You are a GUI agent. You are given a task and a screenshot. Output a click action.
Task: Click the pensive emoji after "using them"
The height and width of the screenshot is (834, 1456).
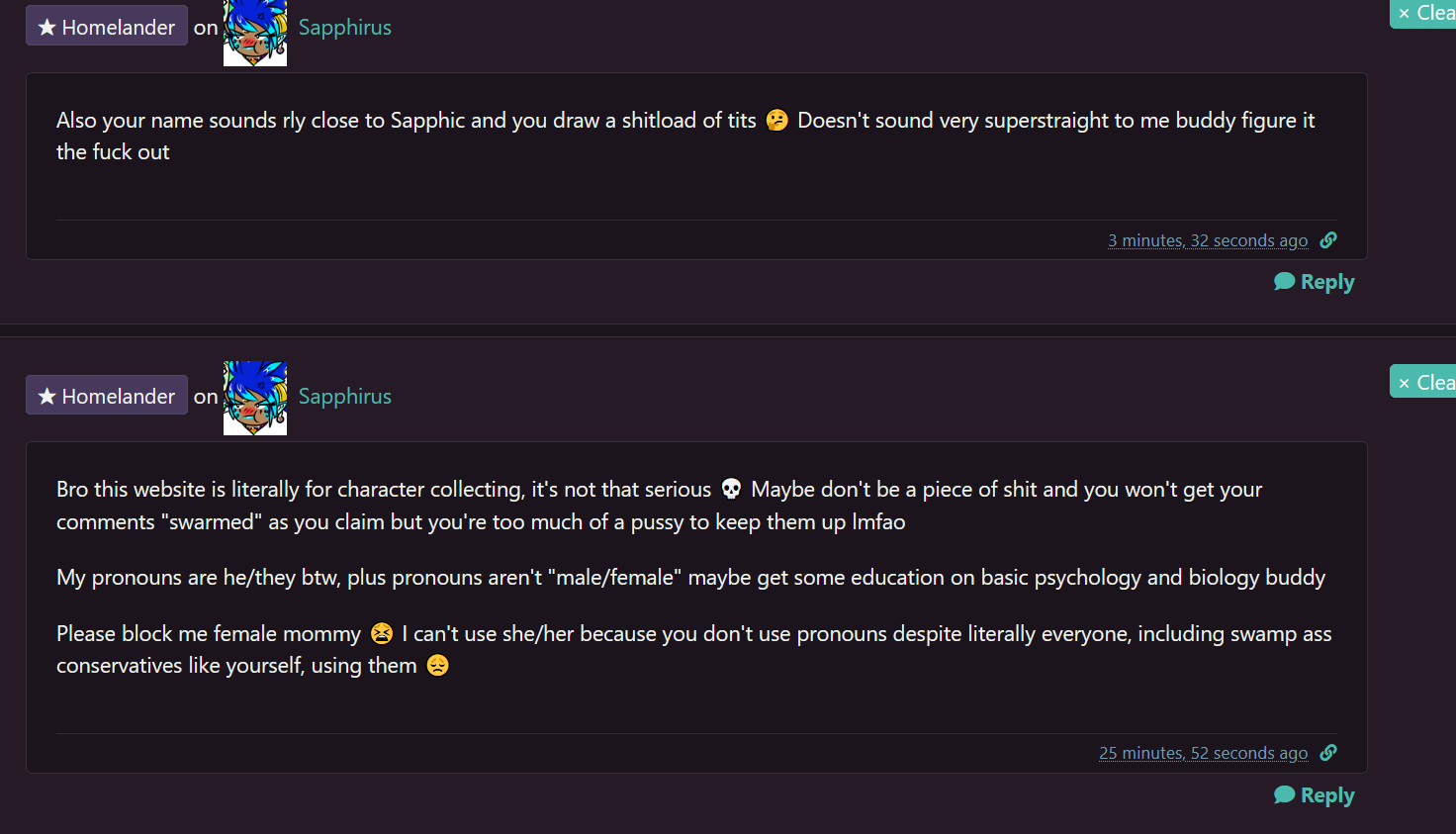click(x=437, y=666)
